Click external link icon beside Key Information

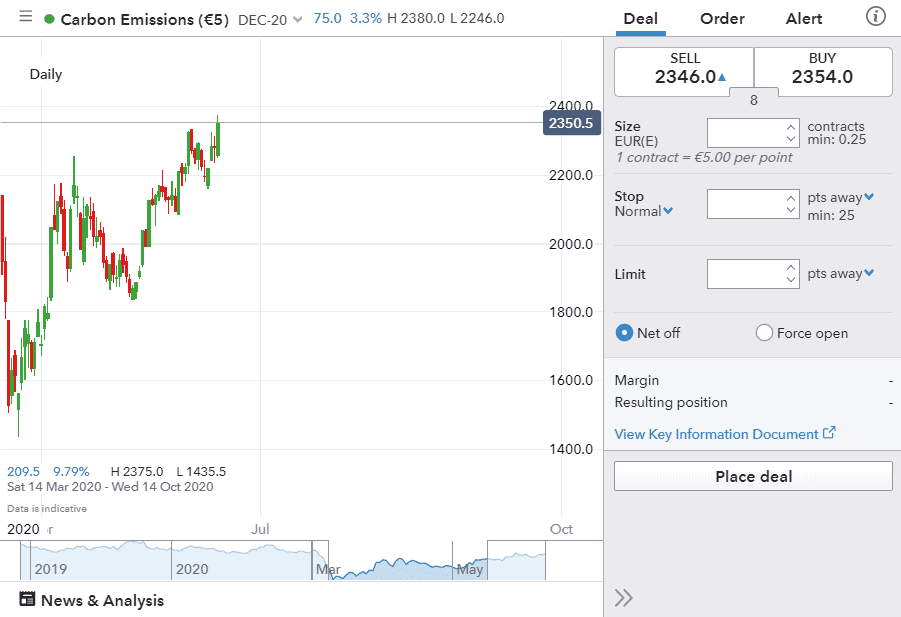[x=829, y=433]
